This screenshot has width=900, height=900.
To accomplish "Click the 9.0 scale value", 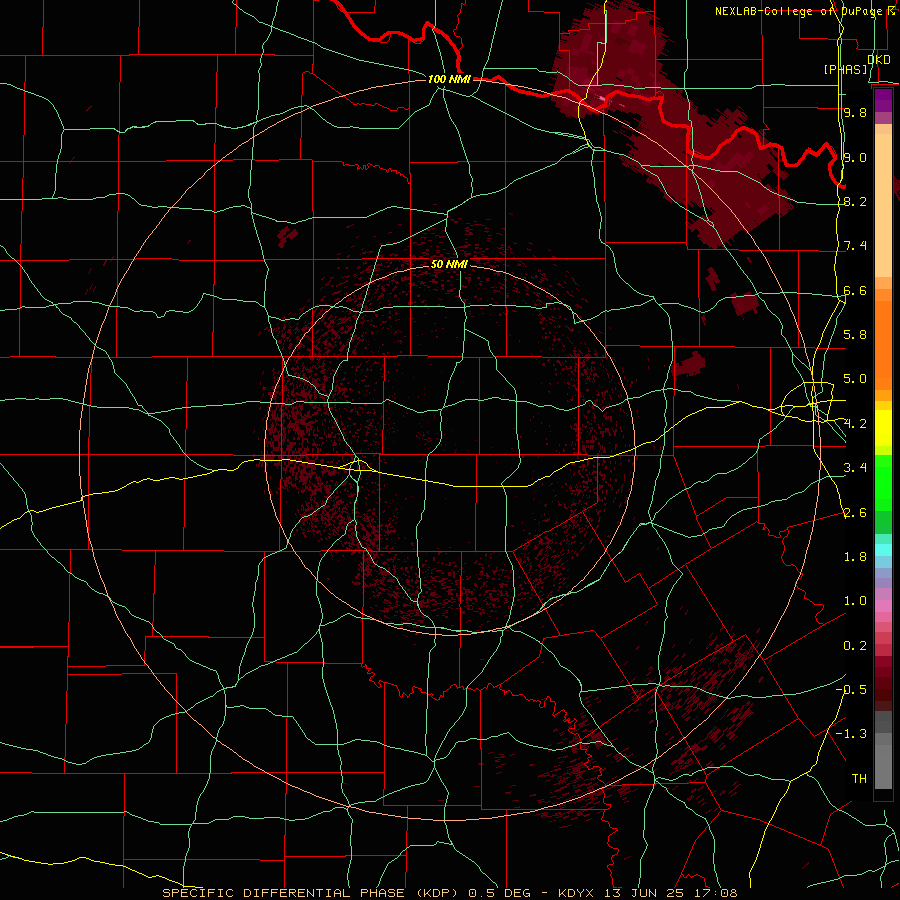I will [855, 157].
